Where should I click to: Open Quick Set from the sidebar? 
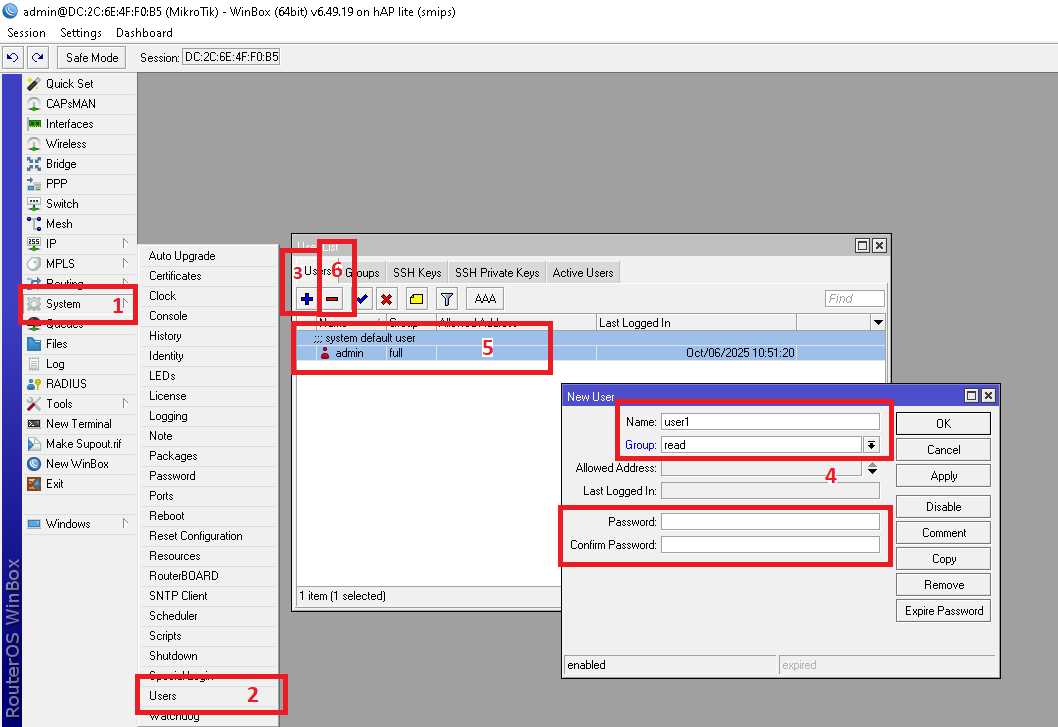(69, 84)
